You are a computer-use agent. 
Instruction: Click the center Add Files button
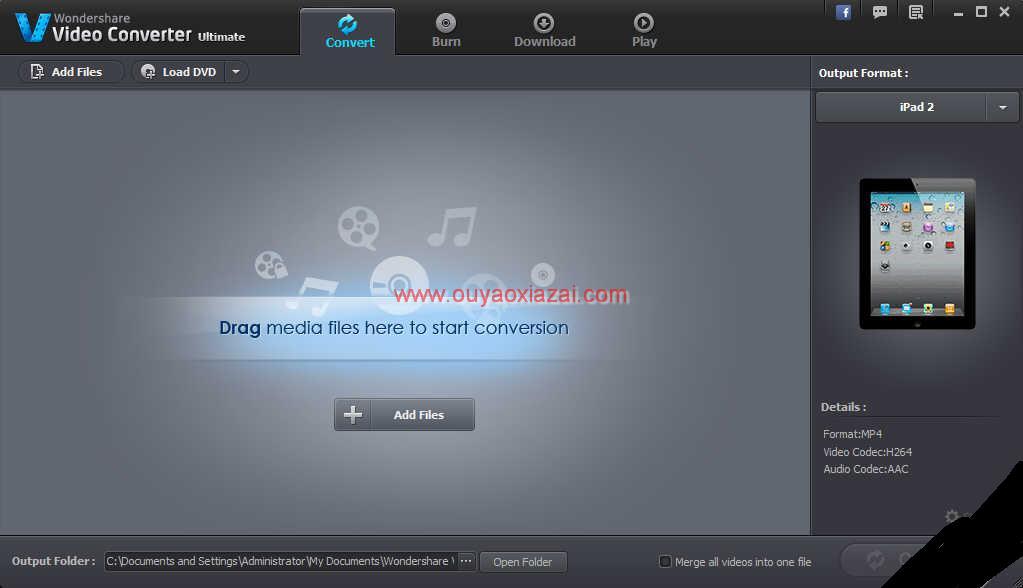pyautogui.click(x=405, y=414)
